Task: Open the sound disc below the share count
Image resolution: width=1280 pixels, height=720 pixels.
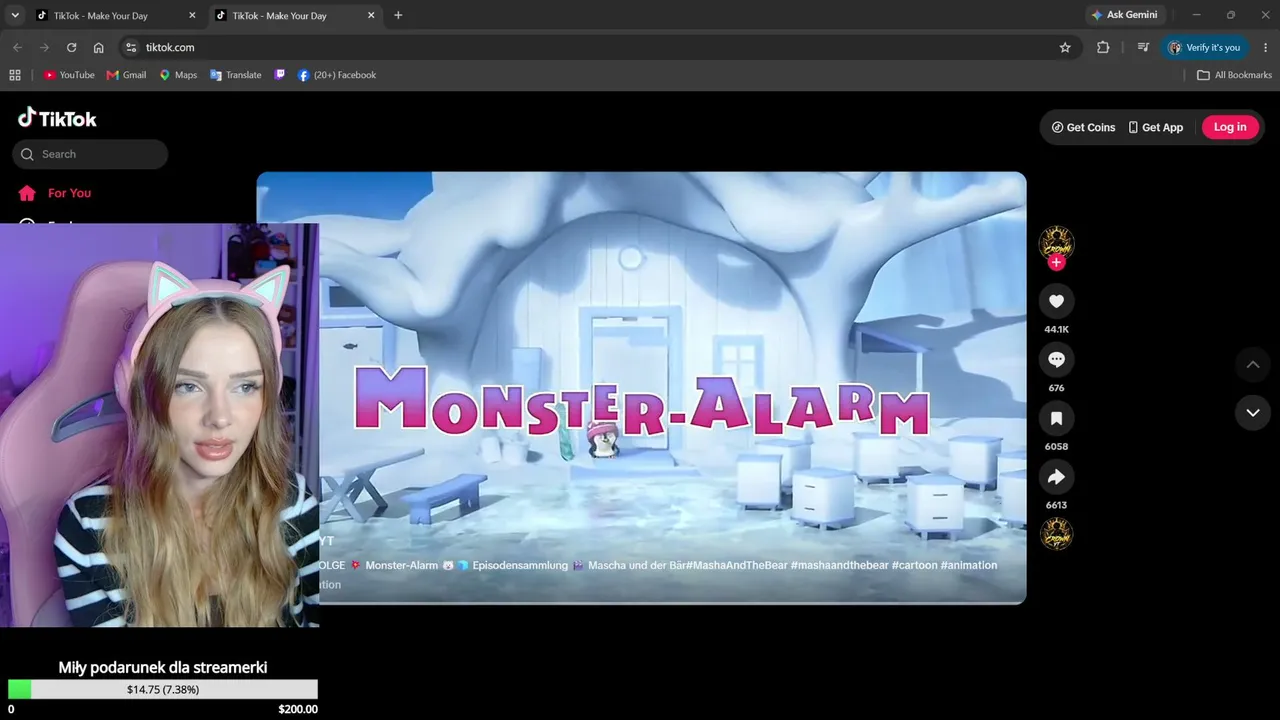Action: [x=1056, y=534]
